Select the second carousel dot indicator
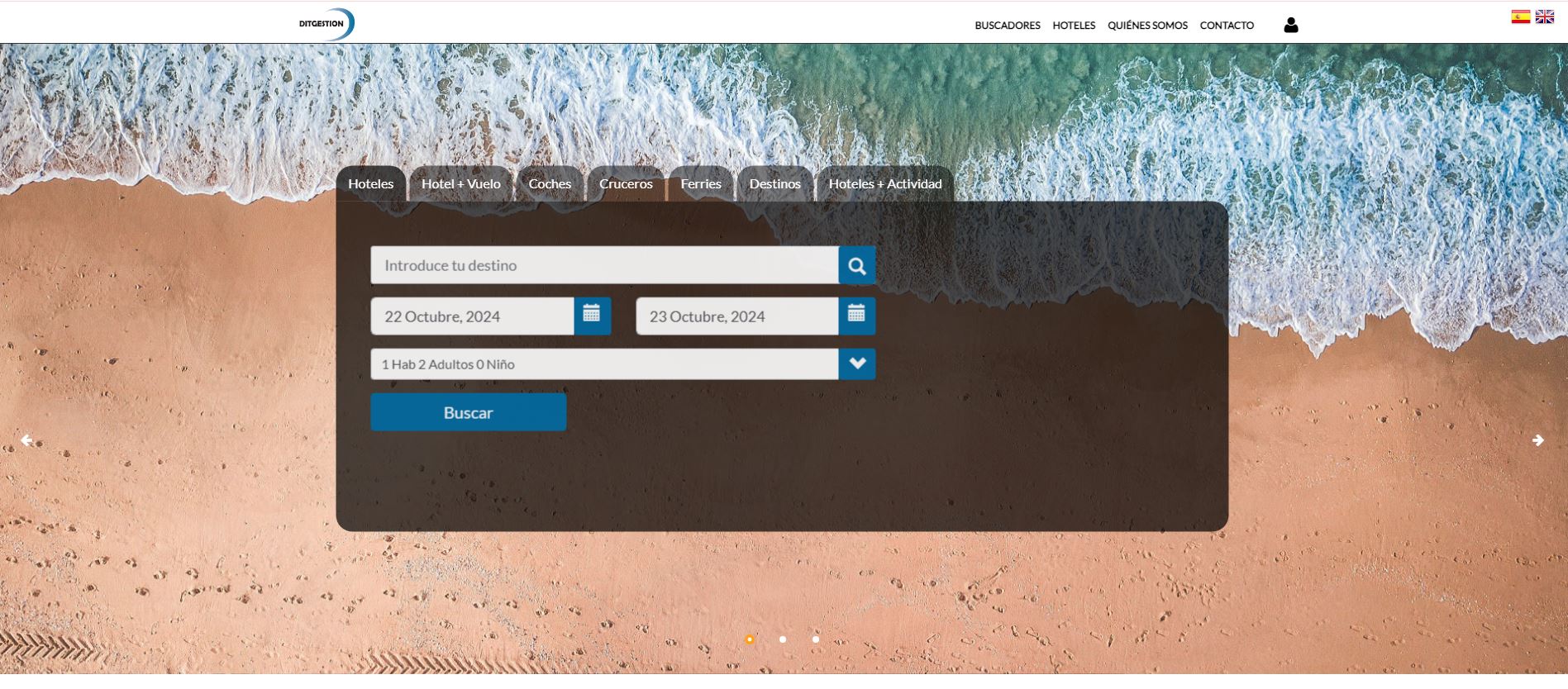Viewport: 1568px width, 689px height. coord(783,639)
